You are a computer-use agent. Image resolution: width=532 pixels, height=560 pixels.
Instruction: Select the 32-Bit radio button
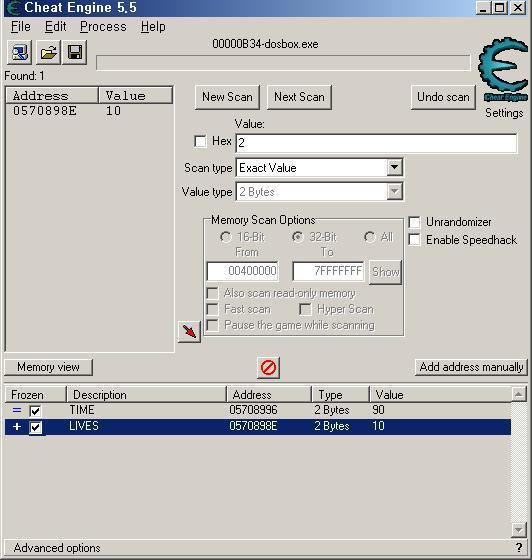tap(298, 237)
